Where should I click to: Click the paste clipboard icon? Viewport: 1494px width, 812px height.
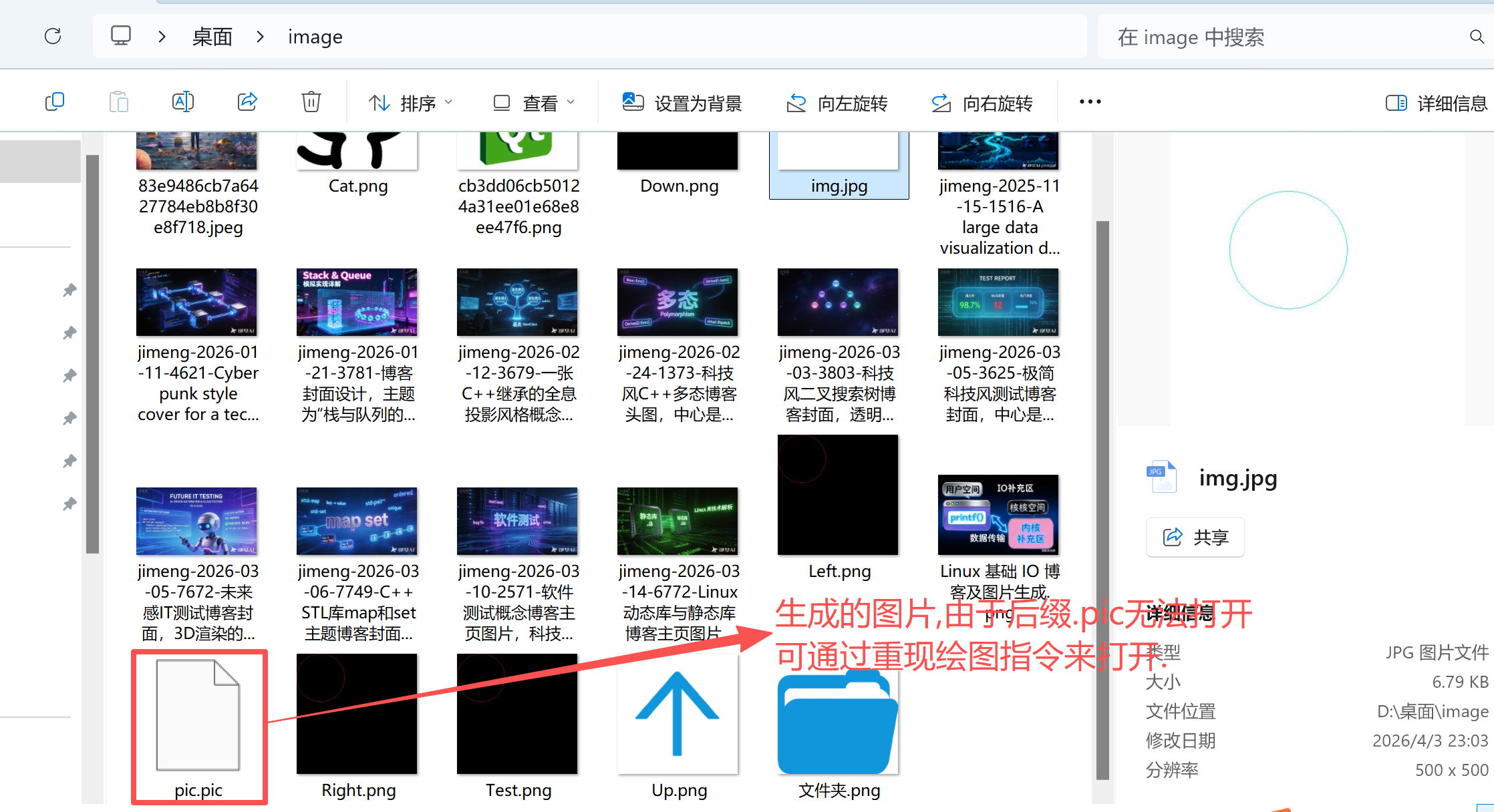point(118,102)
